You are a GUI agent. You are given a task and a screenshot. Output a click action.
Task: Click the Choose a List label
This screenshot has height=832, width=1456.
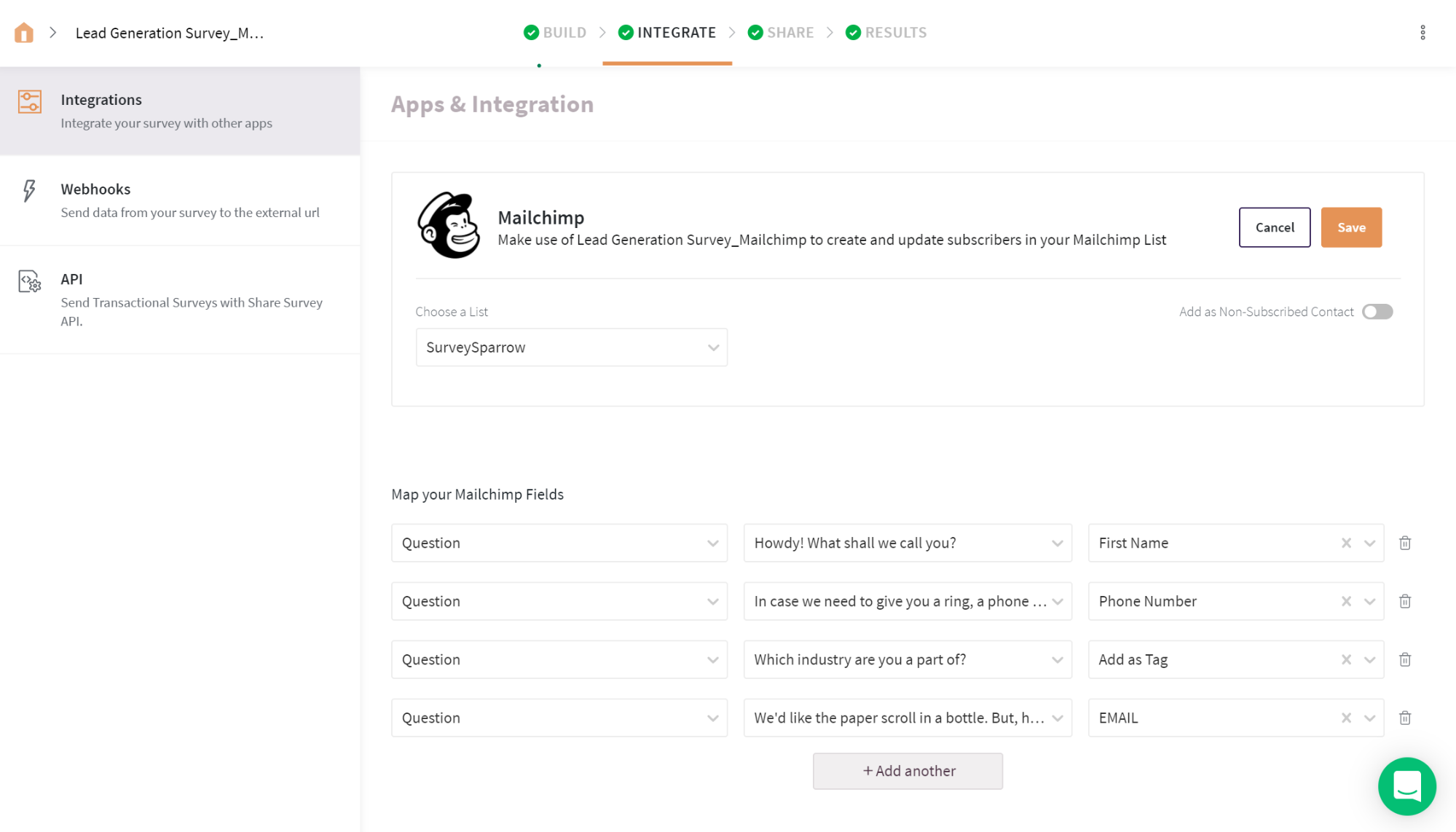coord(452,312)
